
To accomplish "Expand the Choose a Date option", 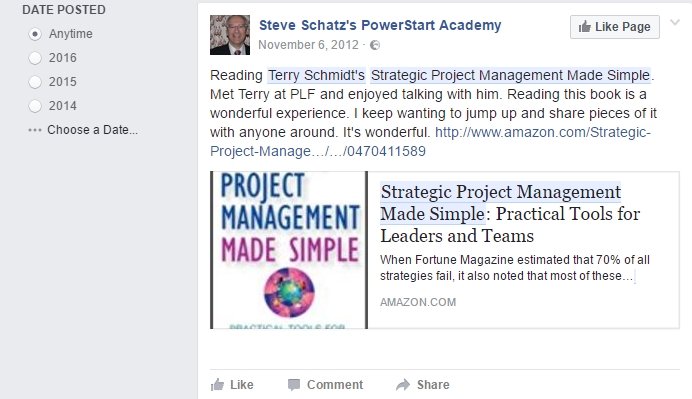I will pos(92,130).
